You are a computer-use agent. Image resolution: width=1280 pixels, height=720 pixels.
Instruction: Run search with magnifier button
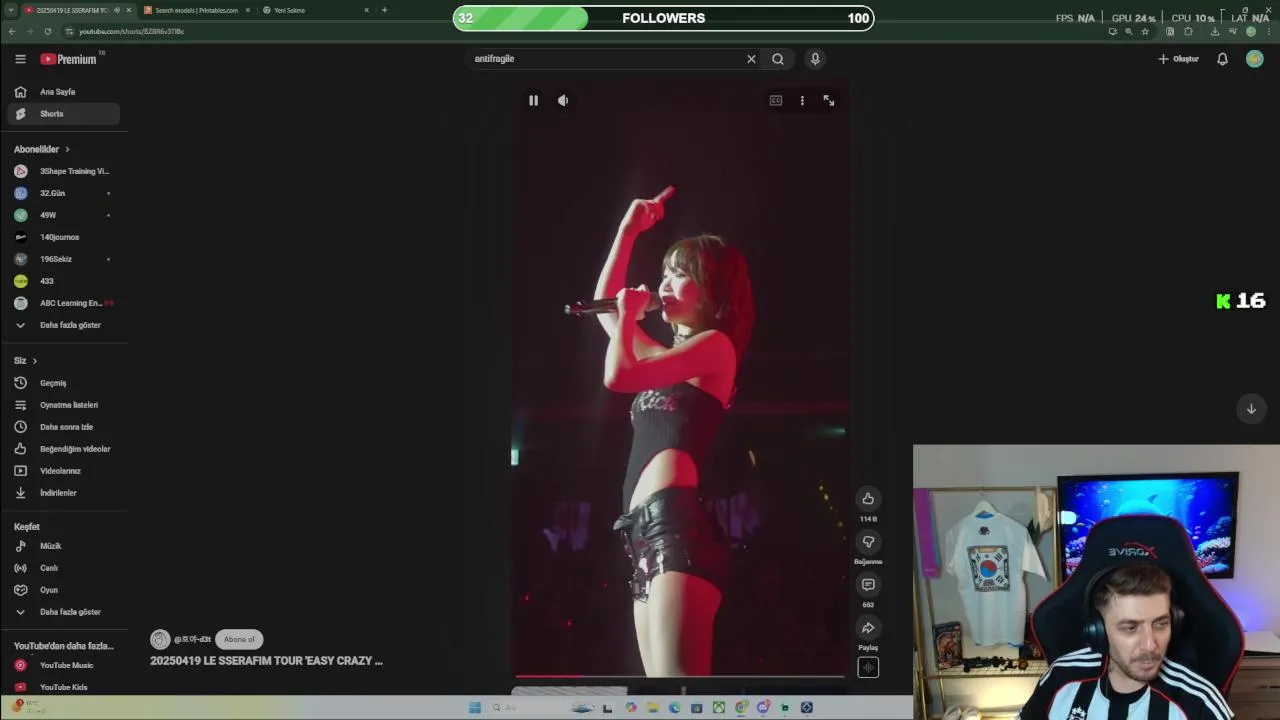(x=778, y=59)
